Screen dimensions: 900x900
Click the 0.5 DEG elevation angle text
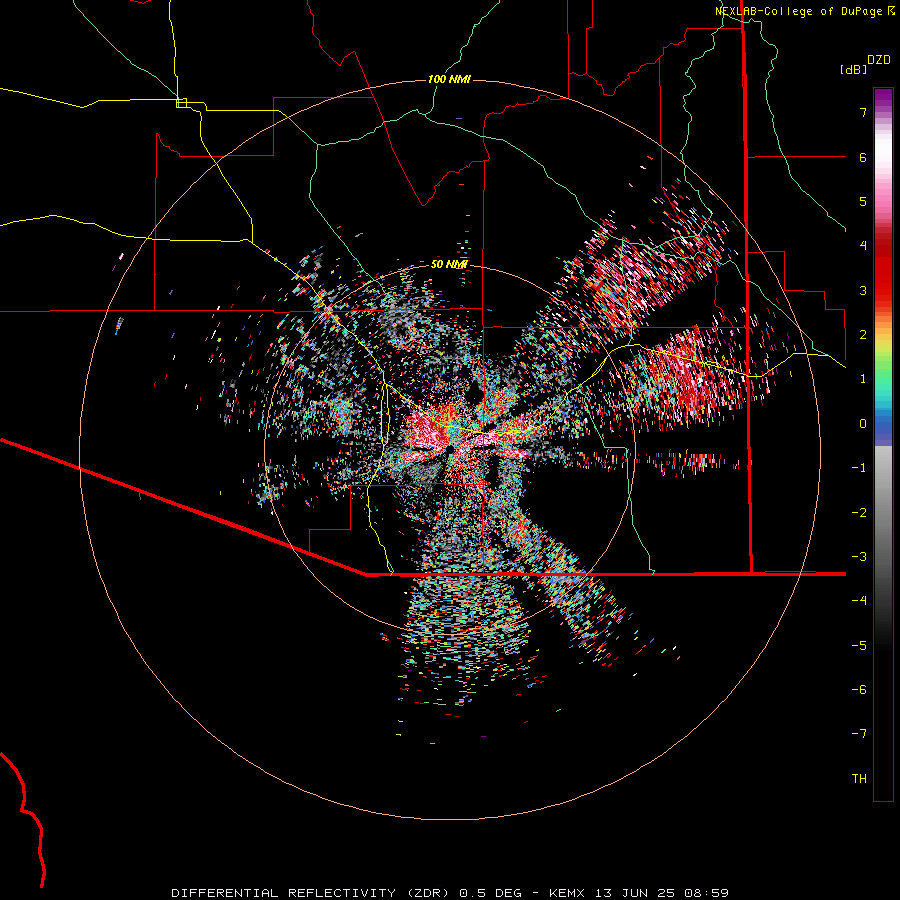coord(491,893)
